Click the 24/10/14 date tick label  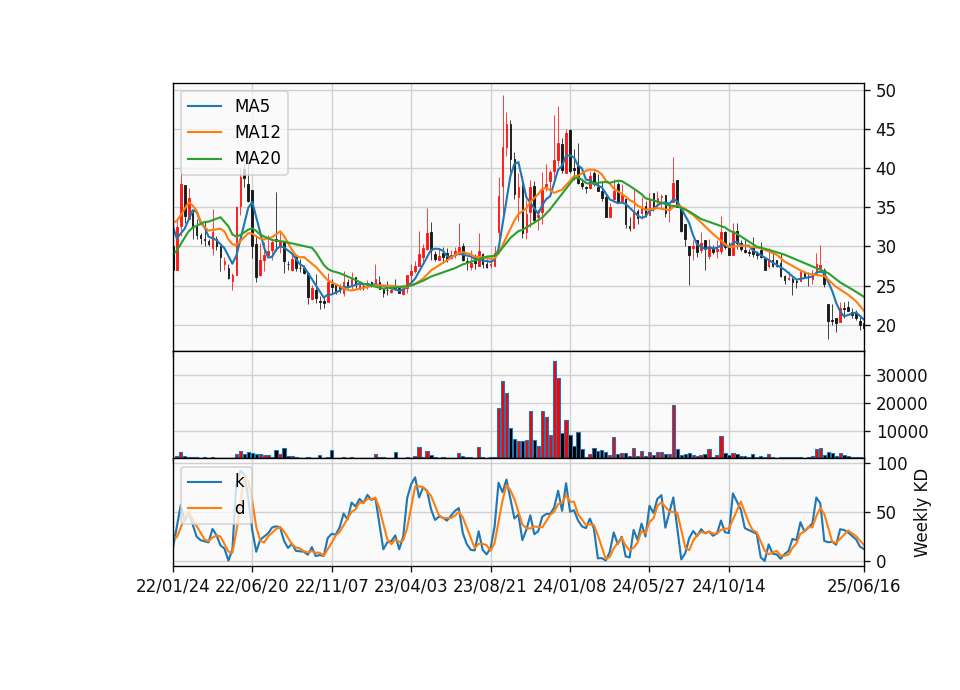[729, 586]
